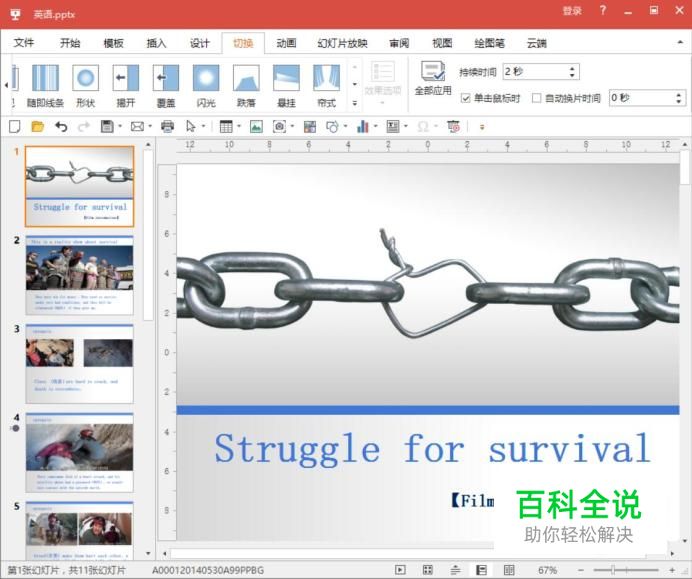Open dropdown arrow beside shapes icon

(345, 127)
